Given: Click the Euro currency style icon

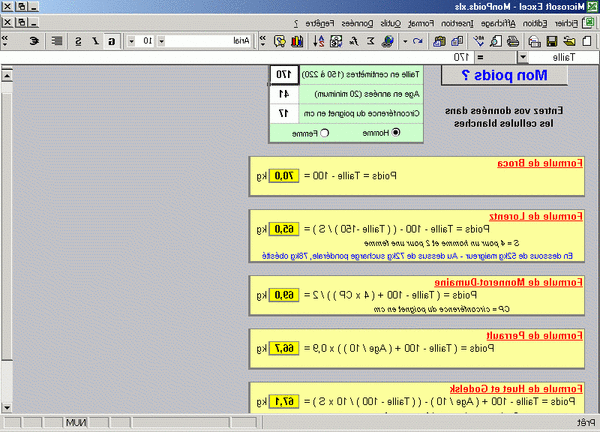Looking at the screenshot, I should (34, 41).
